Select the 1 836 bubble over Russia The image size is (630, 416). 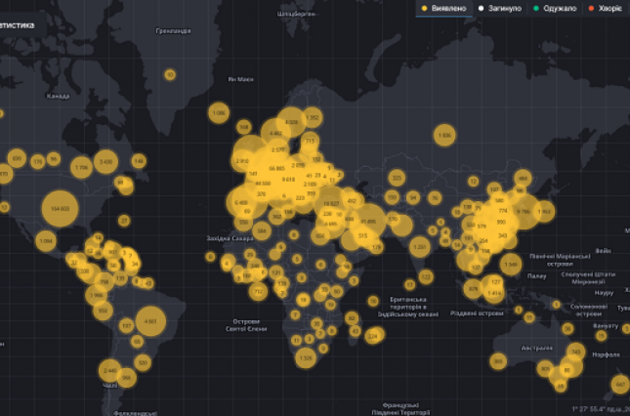pyautogui.click(x=444, y=134)
